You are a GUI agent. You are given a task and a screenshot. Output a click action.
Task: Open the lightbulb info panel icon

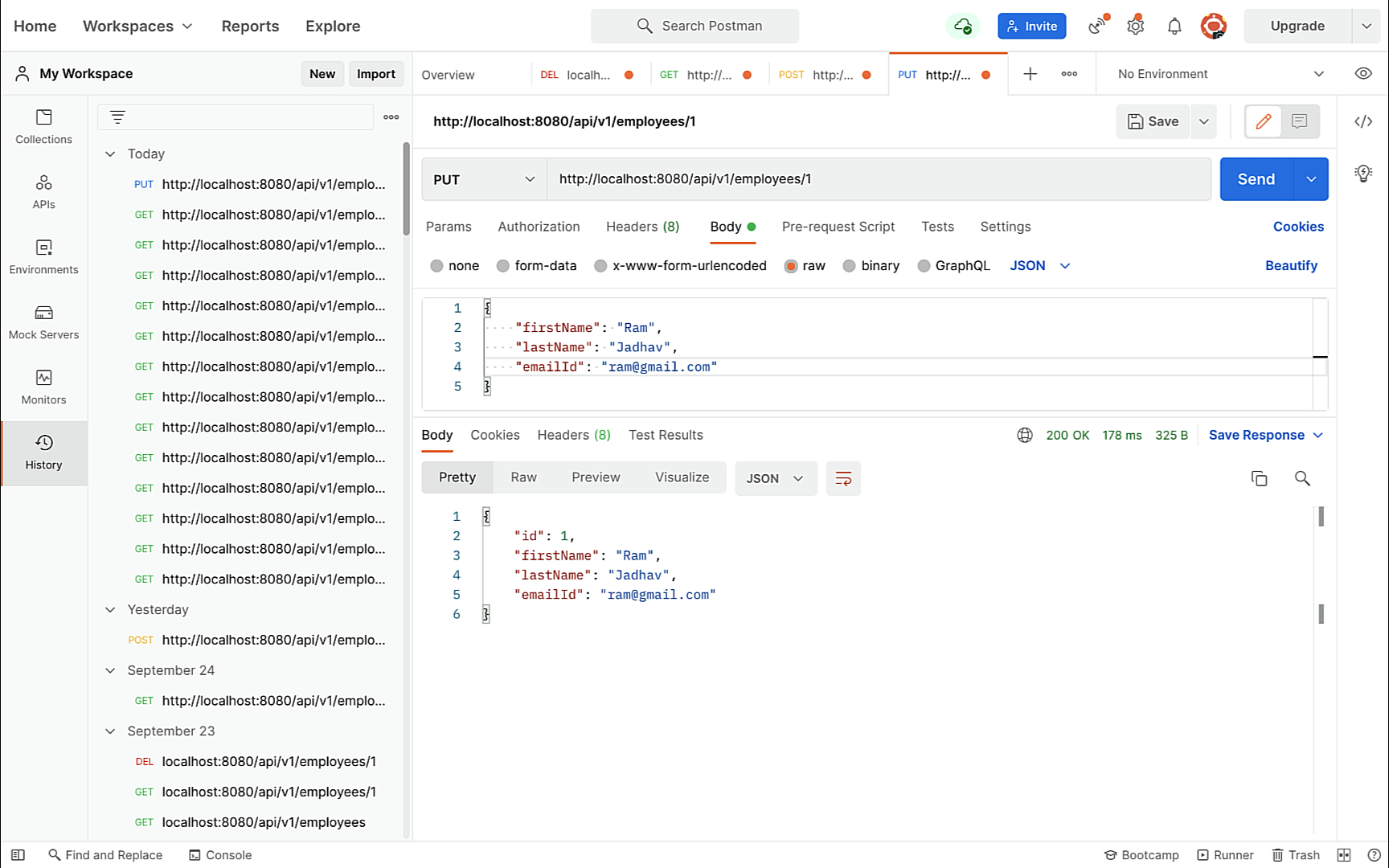(x=1363, y=174)
